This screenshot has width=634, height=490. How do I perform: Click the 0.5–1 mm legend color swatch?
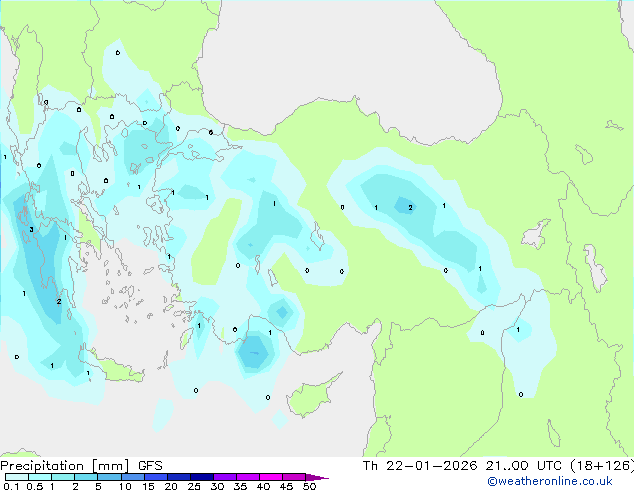[x=40, y=477]
